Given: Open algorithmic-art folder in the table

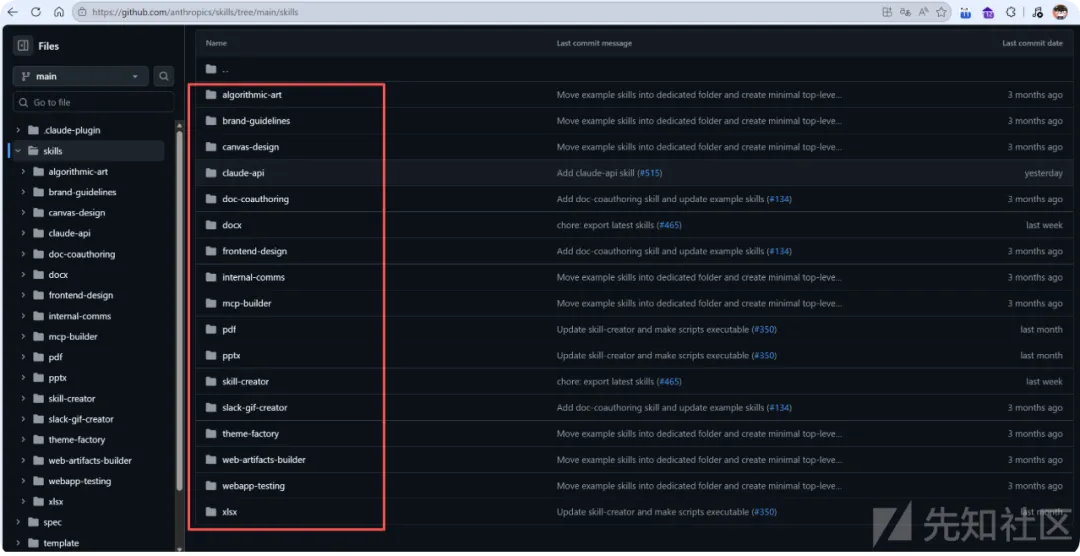Looking at the screenshot, I should pyautogui.click(x=252, y=95).
